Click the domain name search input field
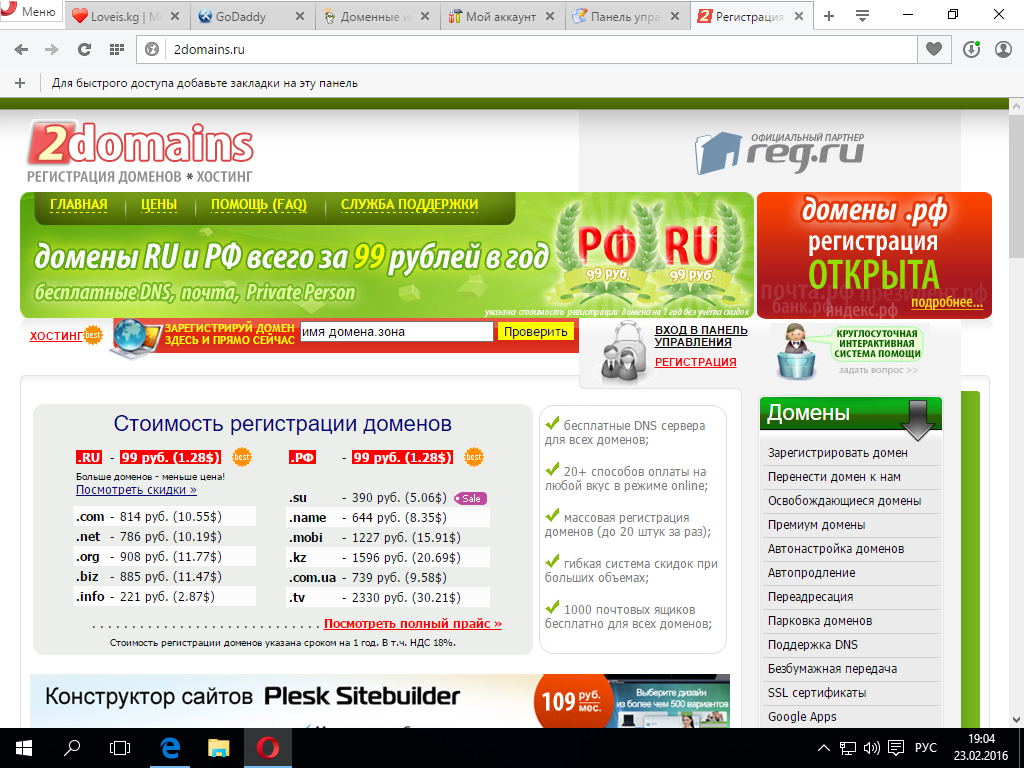The image size is (1024, 768). [396, 332]
